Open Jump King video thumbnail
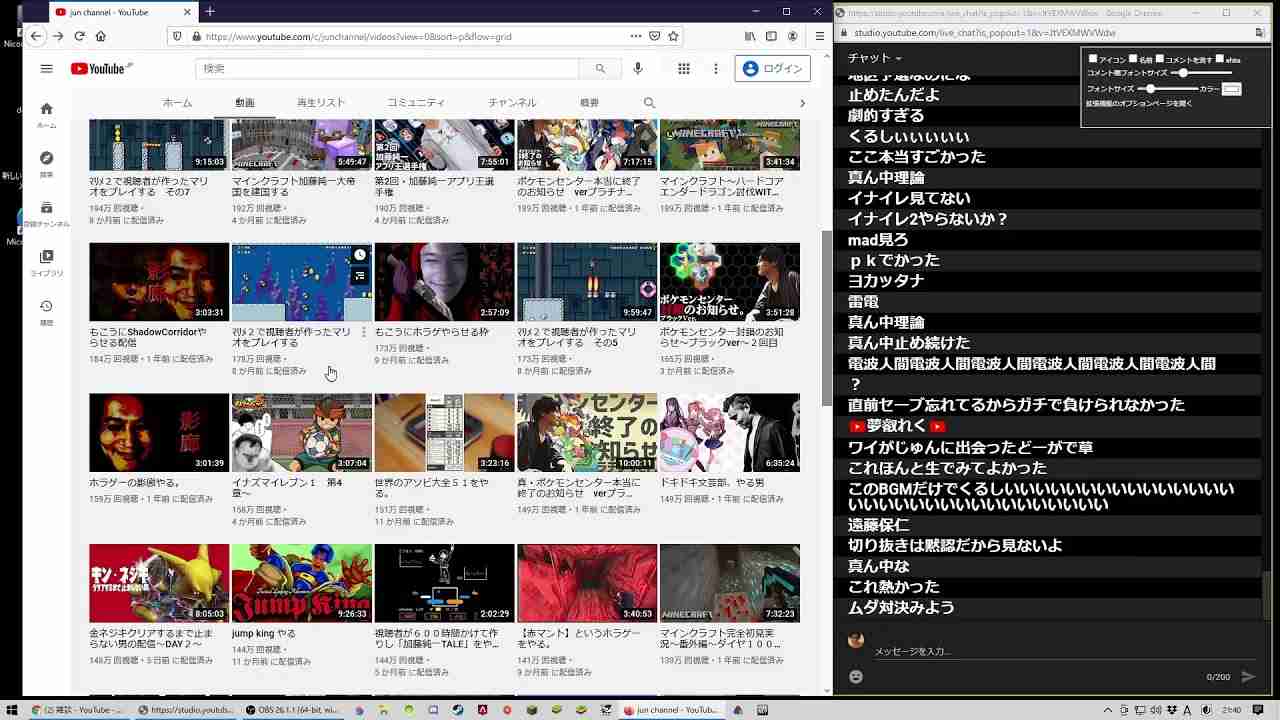 (301, 583)
